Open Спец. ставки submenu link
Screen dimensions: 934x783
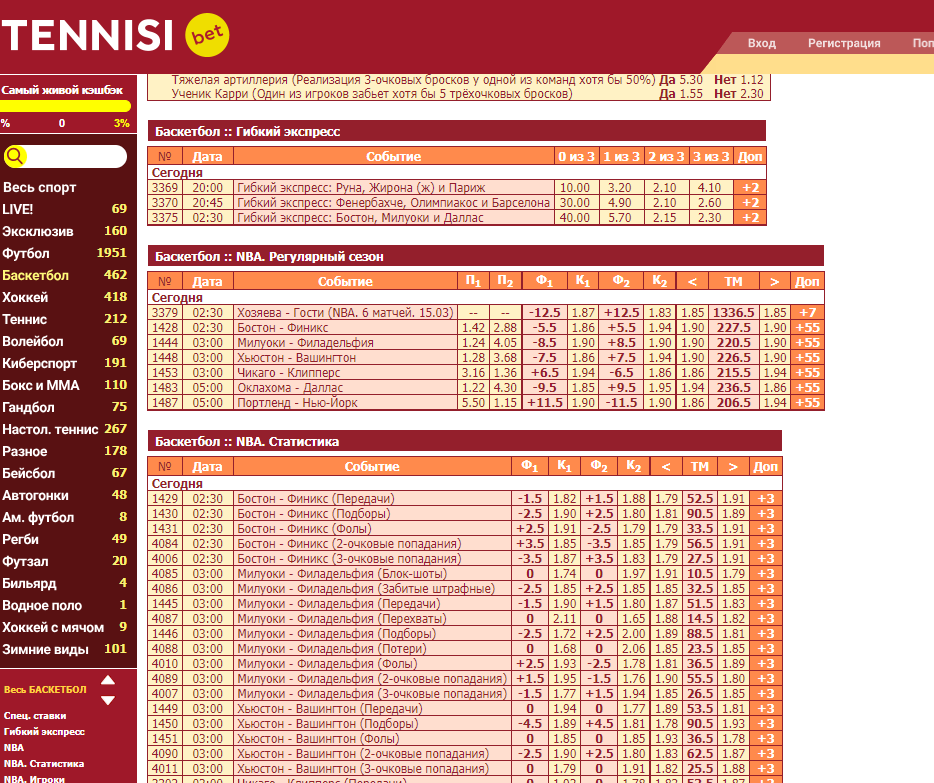pyautogui.click(x=35, y=716)
